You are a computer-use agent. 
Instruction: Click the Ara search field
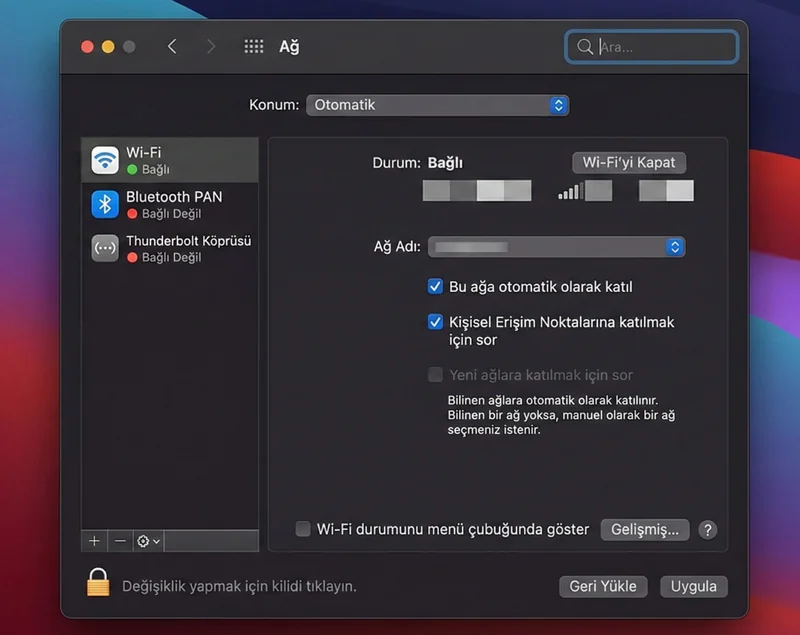pos(660,47)
